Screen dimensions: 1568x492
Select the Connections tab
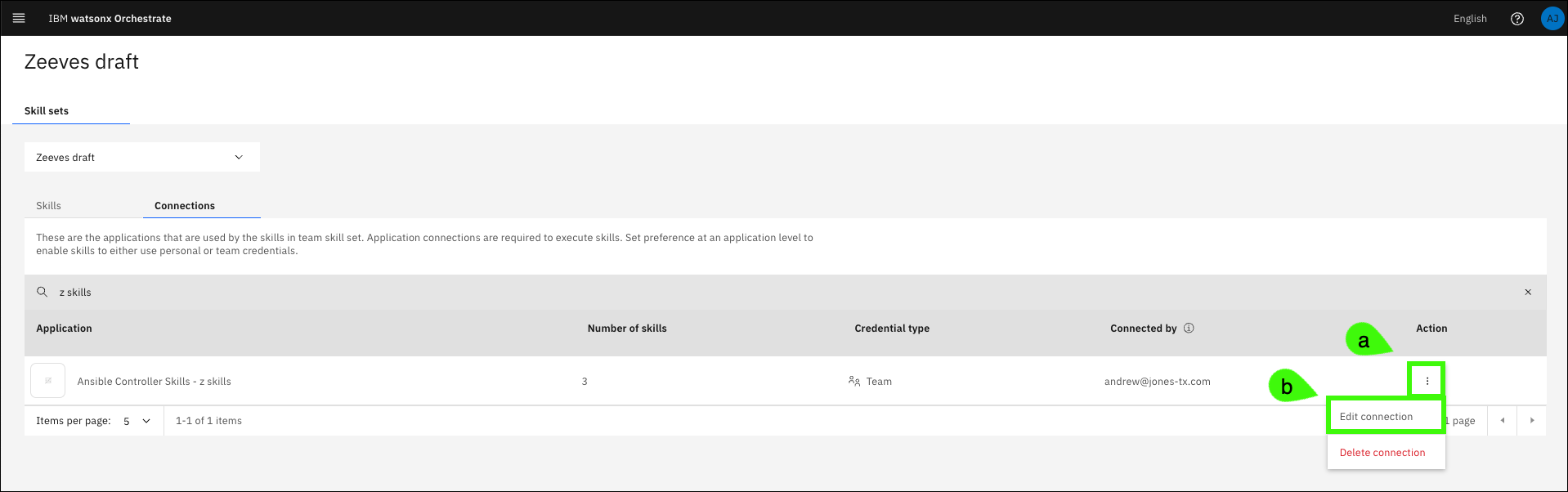[x=185, y=206]
